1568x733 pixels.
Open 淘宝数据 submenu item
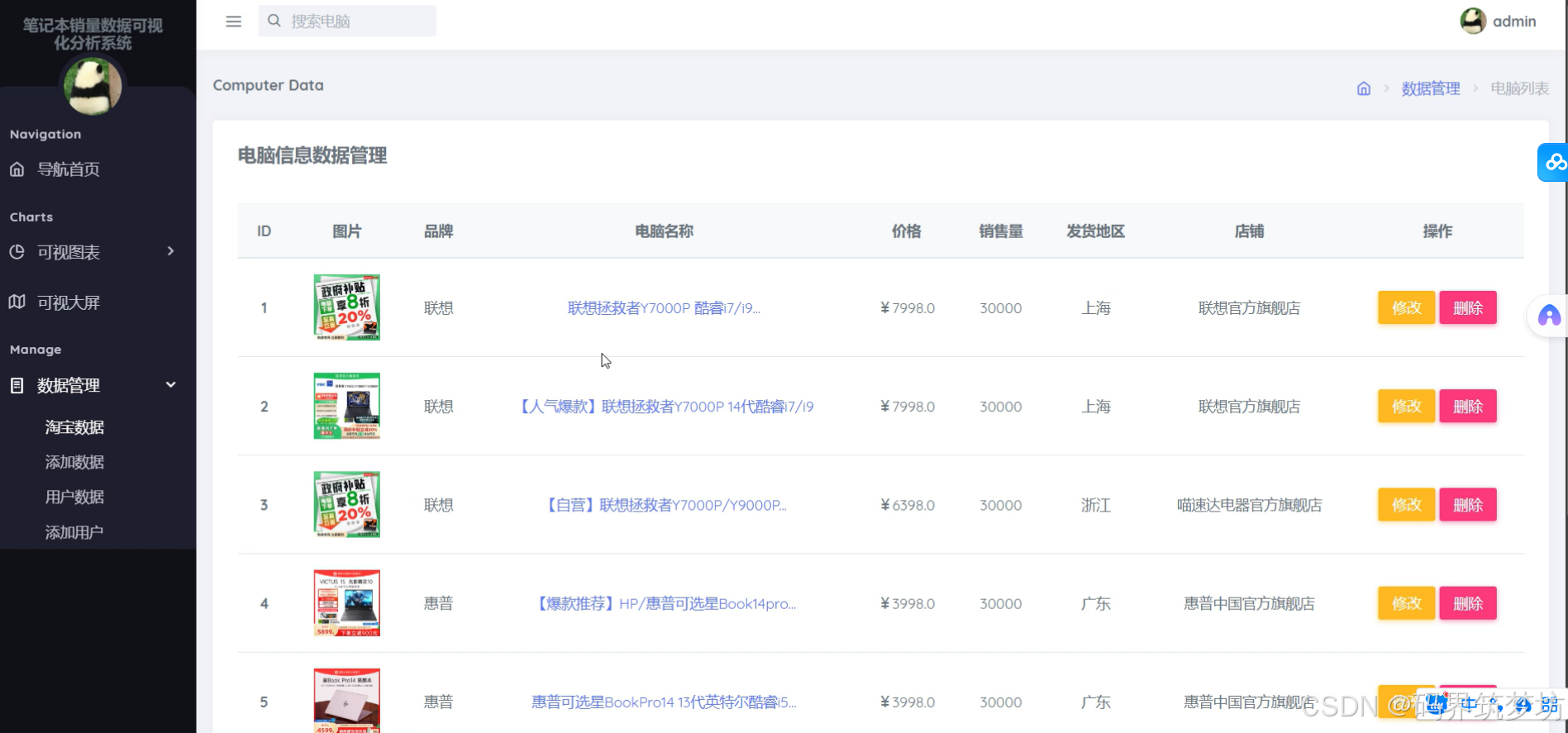(74, 427)
